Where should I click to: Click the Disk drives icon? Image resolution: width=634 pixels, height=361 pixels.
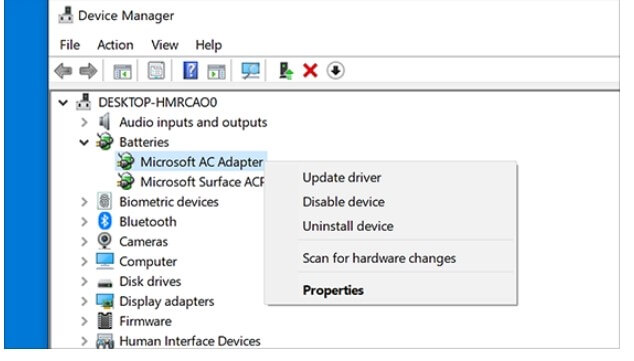105,282
